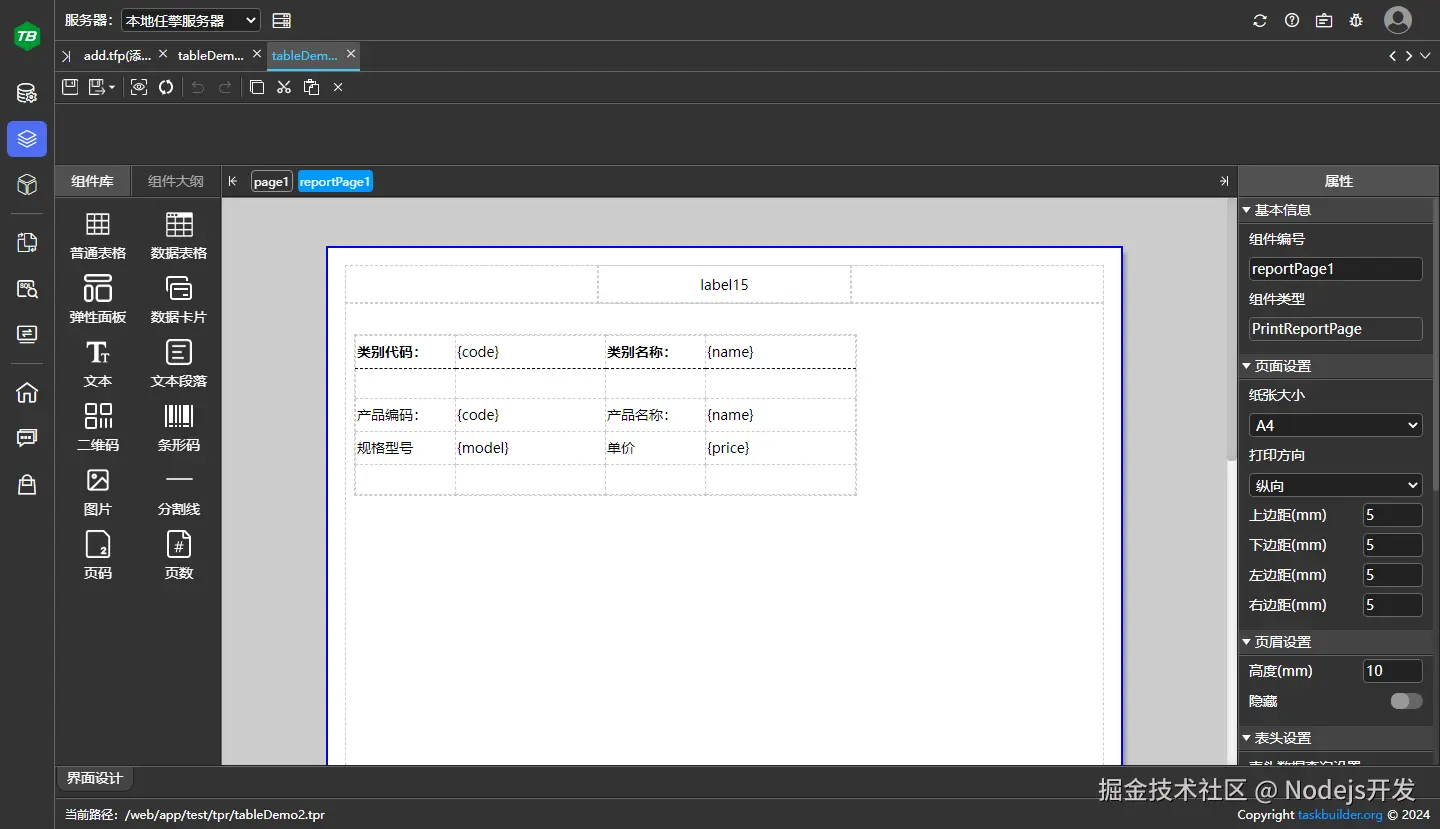This screenshot has width=1440, height=829.
Task: Select the reportPage1 tab
Action: pyautogui.click(x=335, y=181)
